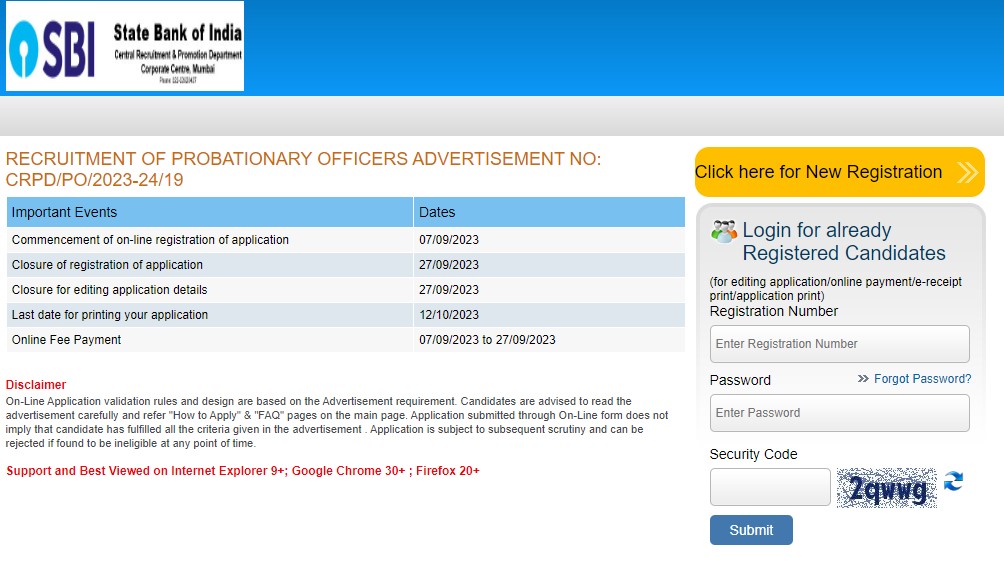Click into the Security Code text box
The width and height of the screenshot is (1004, 576).
pos(770,487)
